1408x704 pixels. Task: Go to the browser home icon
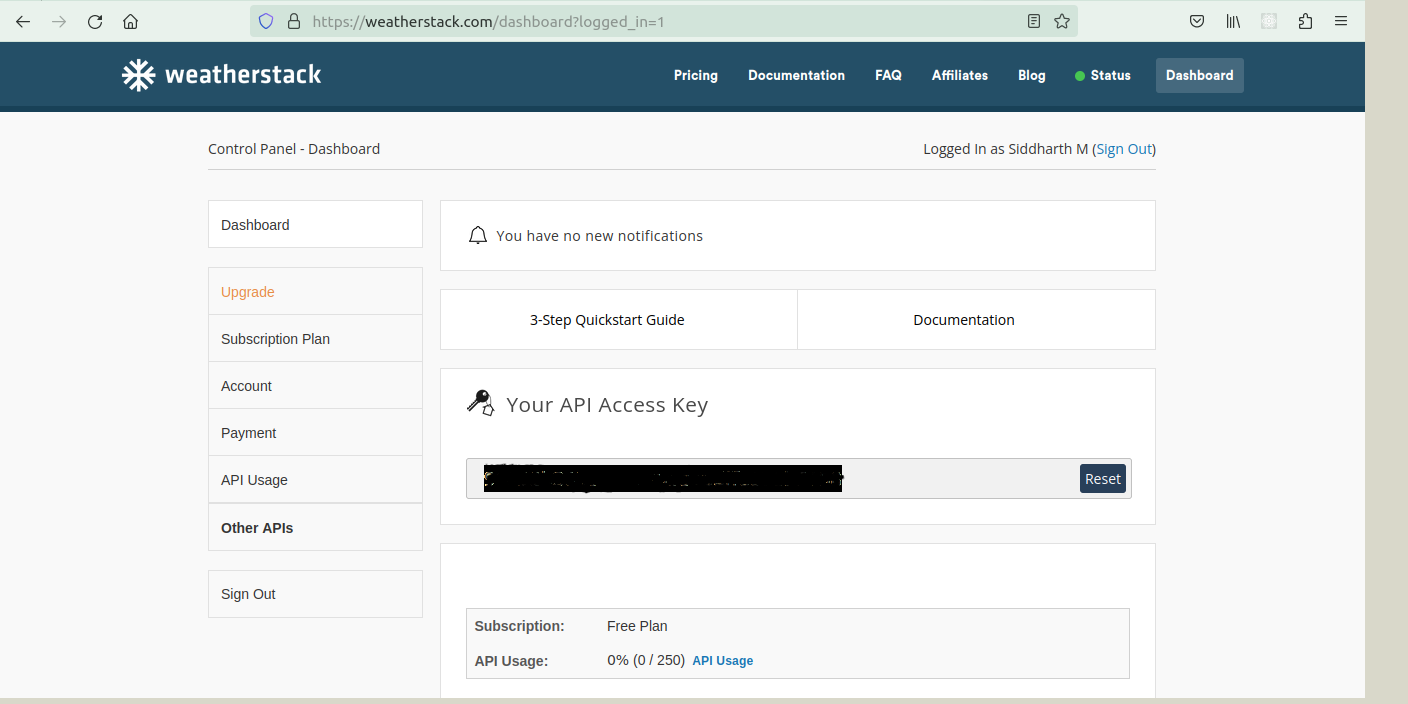(130, 21)
